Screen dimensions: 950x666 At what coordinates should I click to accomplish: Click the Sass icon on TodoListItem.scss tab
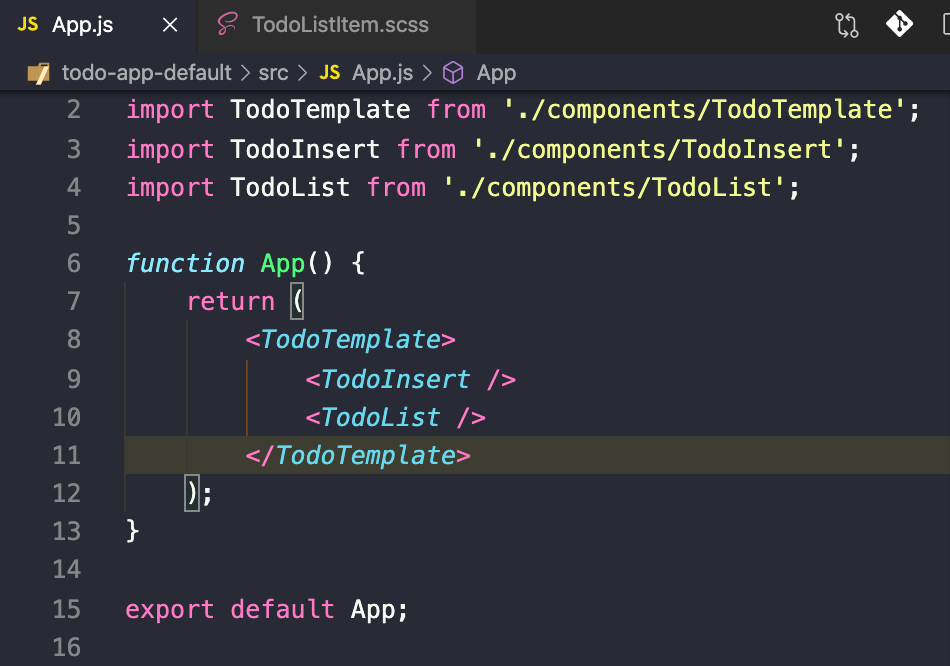pos(227,25)
